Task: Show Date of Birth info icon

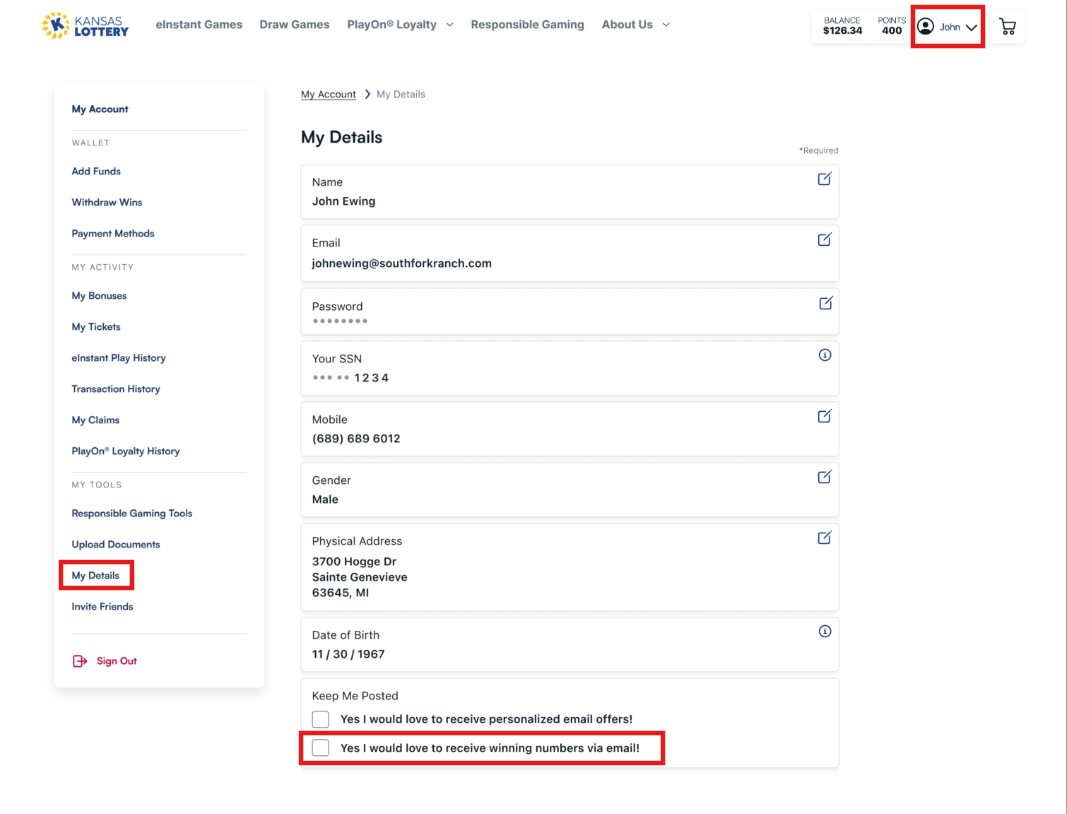Action: [x=825, y=631]
